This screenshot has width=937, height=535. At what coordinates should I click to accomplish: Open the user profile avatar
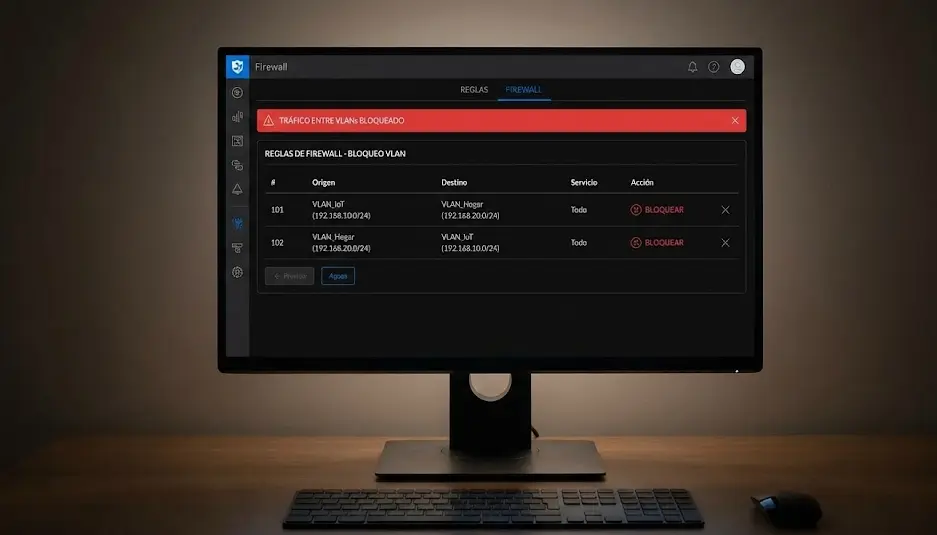738,67
